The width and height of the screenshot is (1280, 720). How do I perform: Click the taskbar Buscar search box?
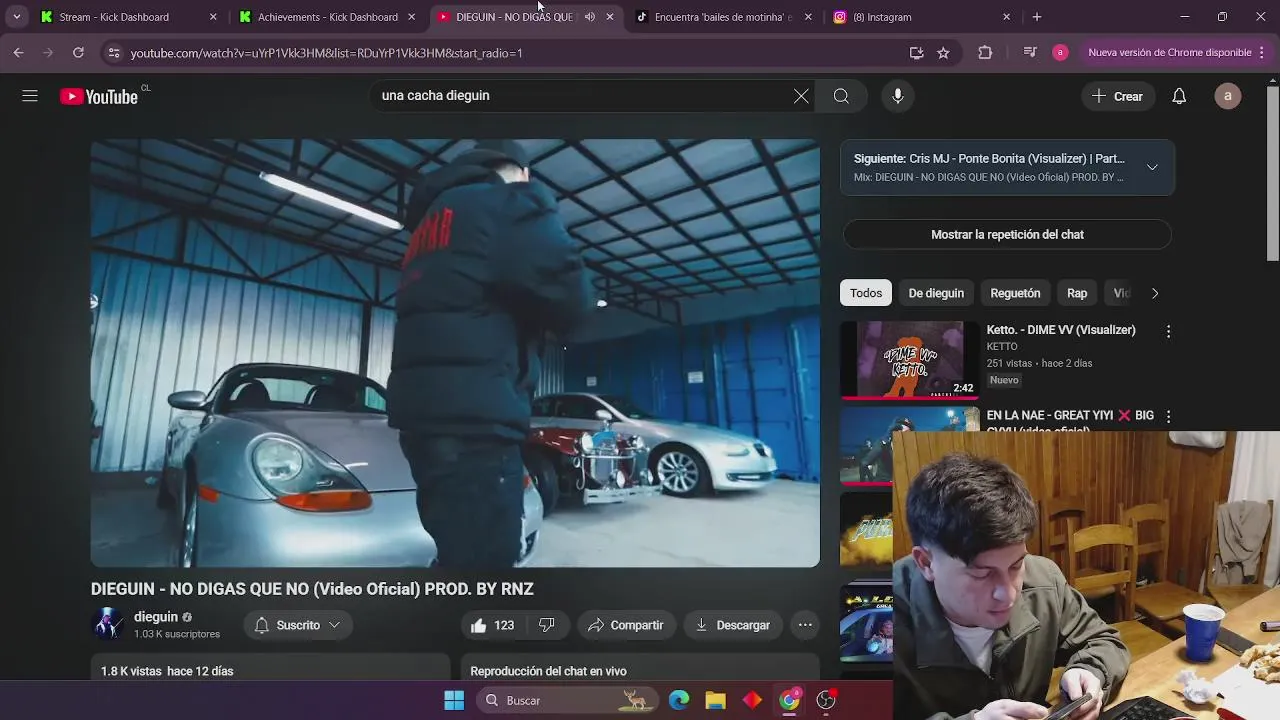click(567, 700)
